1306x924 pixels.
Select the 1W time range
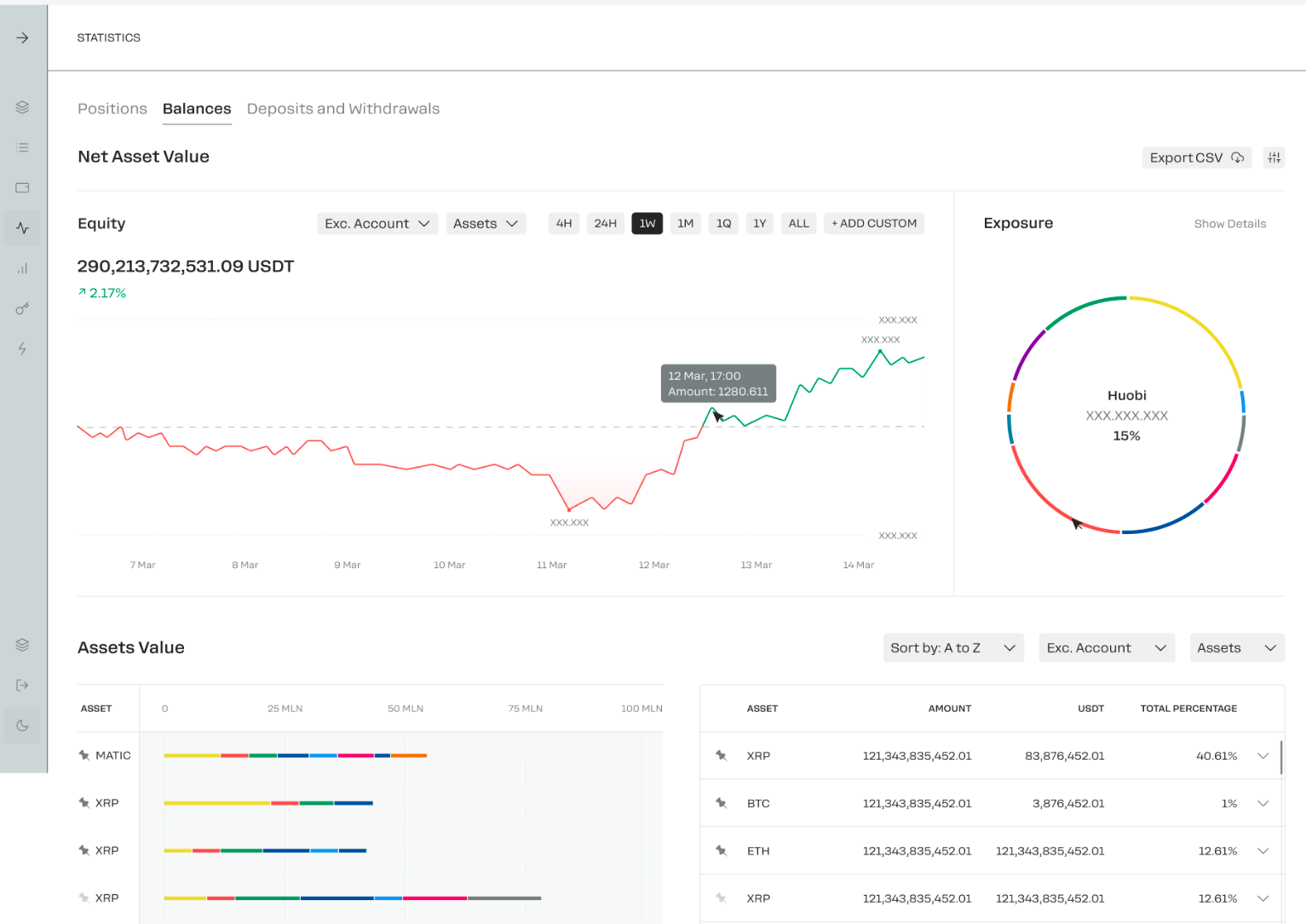tap(647, 223)
